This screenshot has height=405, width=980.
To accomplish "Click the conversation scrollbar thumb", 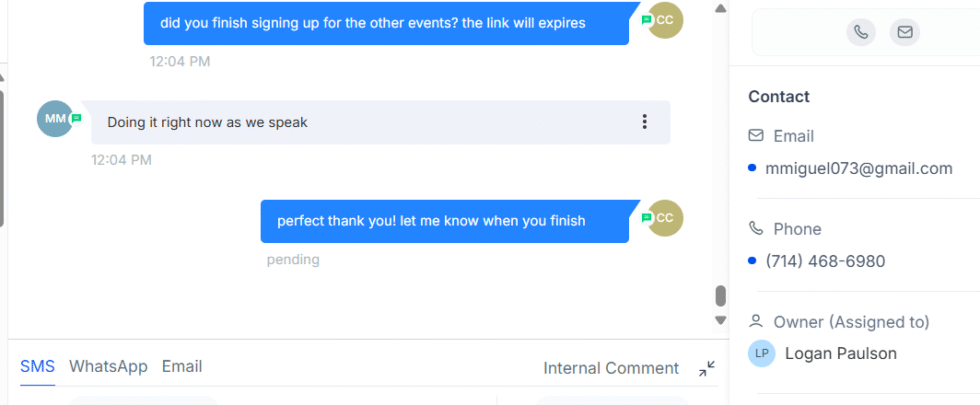I will click(719, 296).
